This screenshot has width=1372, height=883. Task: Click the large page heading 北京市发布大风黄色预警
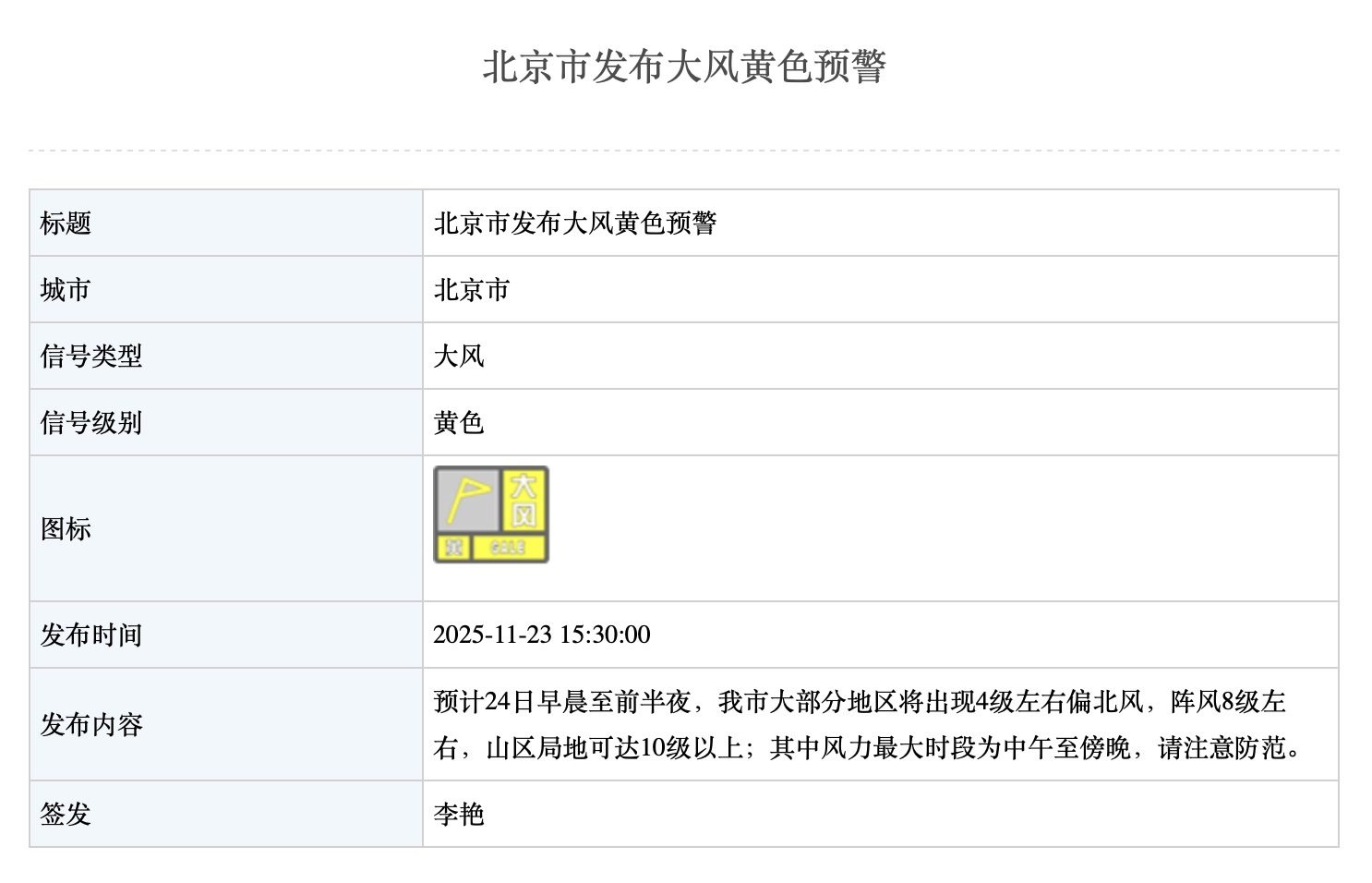tap(684, 67)
